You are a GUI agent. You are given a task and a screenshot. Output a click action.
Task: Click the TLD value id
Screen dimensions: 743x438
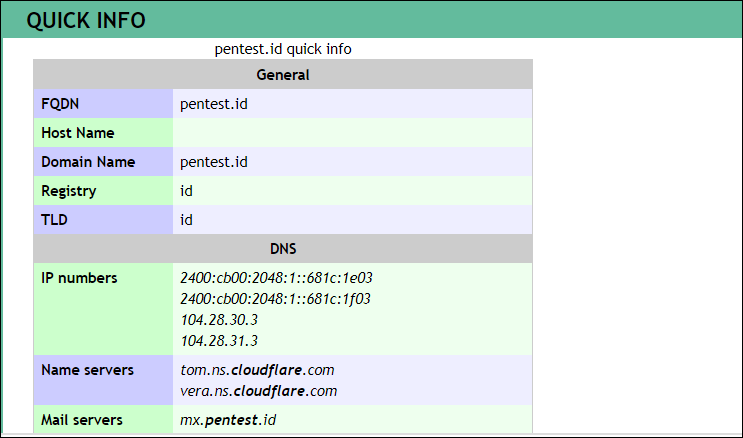click(186, 219)
